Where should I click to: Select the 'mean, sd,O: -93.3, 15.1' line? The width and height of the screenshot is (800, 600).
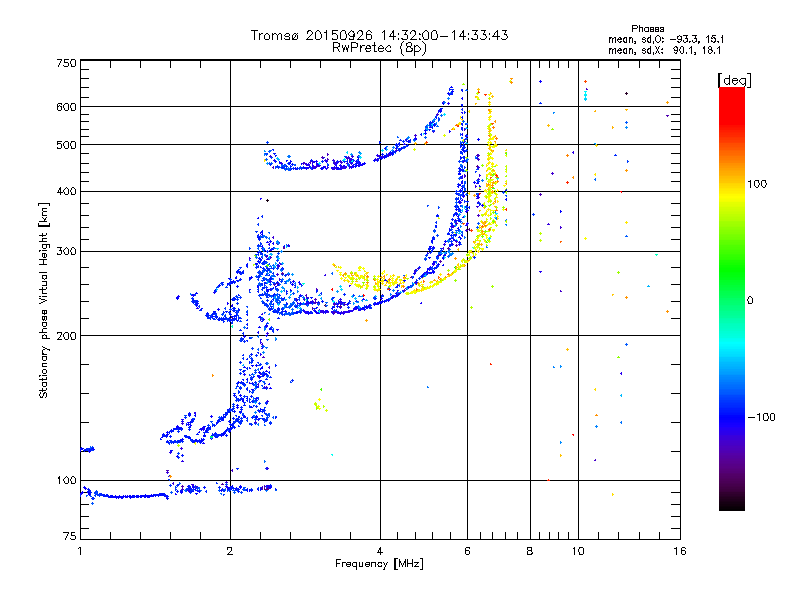666,39
